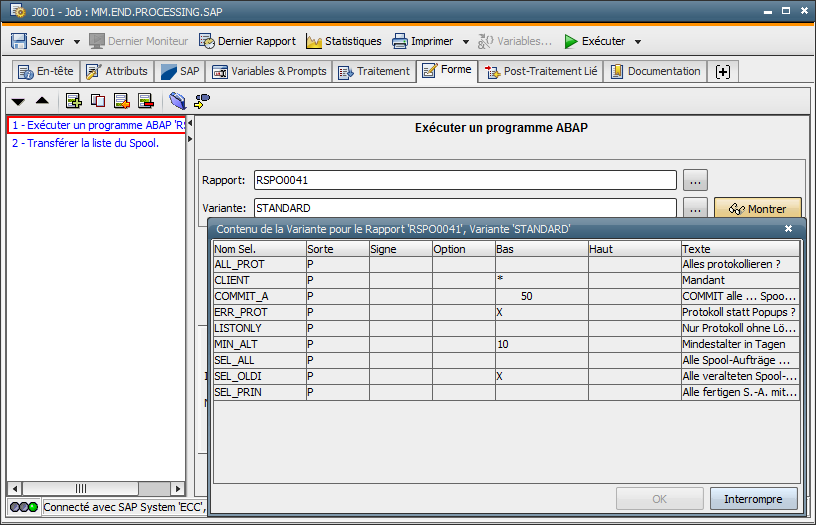Click the plus tab icon
The height and width of the screenshot is (525, 816).
(x=723, y=71)
